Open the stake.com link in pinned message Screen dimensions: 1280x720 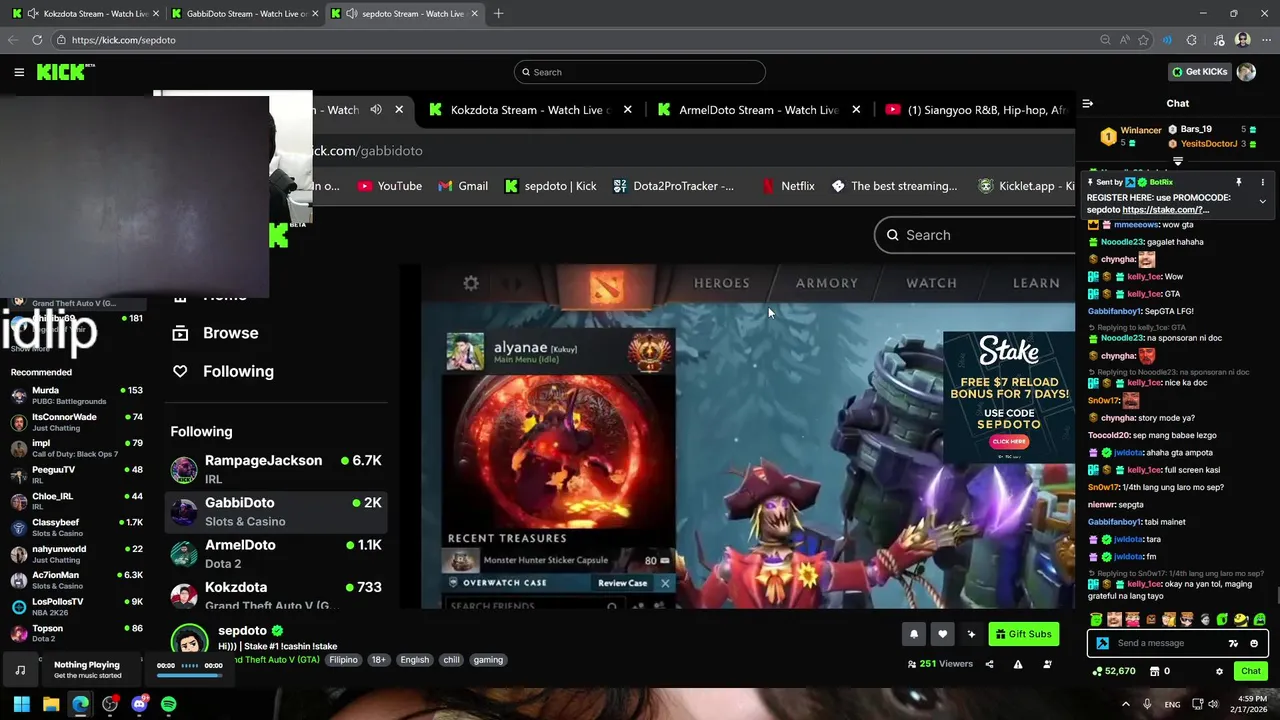pyautogui.click(x=1165, y=210)
